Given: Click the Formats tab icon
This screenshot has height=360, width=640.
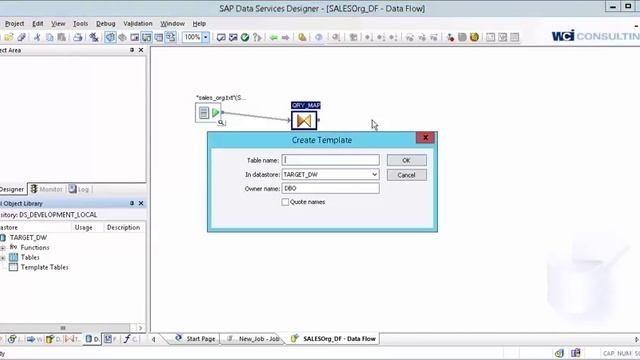Looking at the screenshot, I should click(x=108, y=339).
